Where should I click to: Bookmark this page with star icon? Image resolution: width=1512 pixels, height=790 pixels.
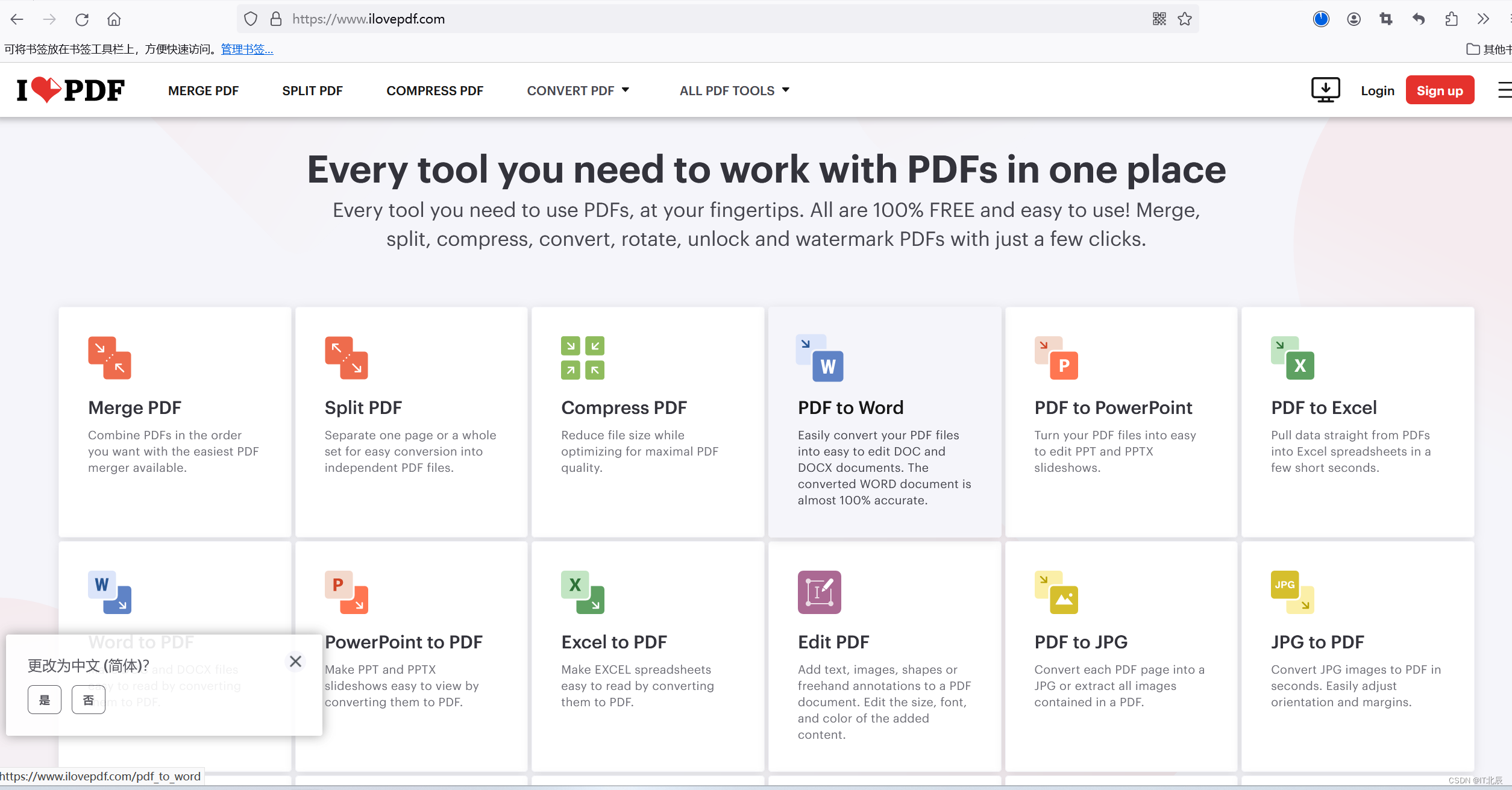coord(1185,19)
